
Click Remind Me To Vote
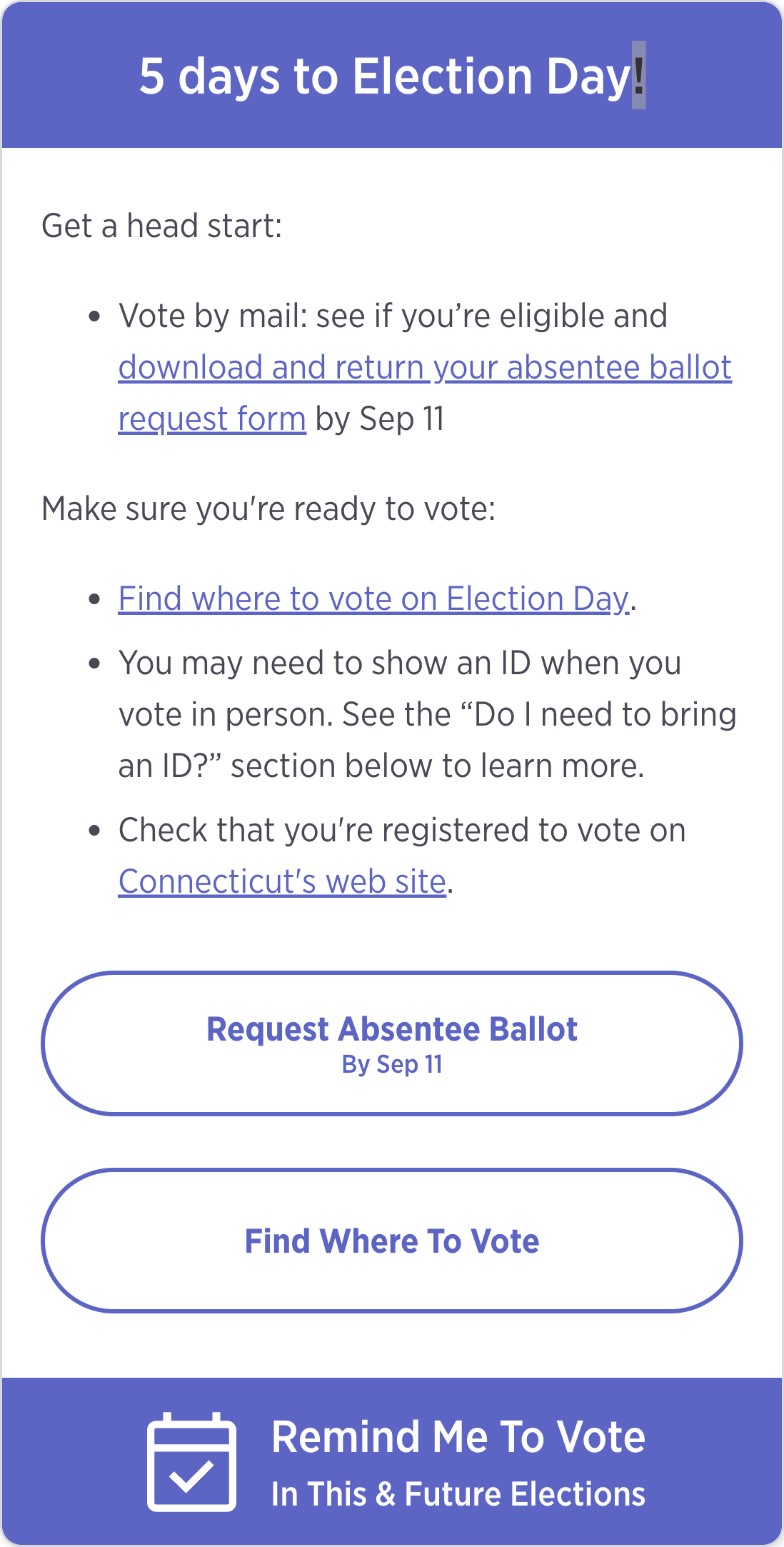[459, 1437]
